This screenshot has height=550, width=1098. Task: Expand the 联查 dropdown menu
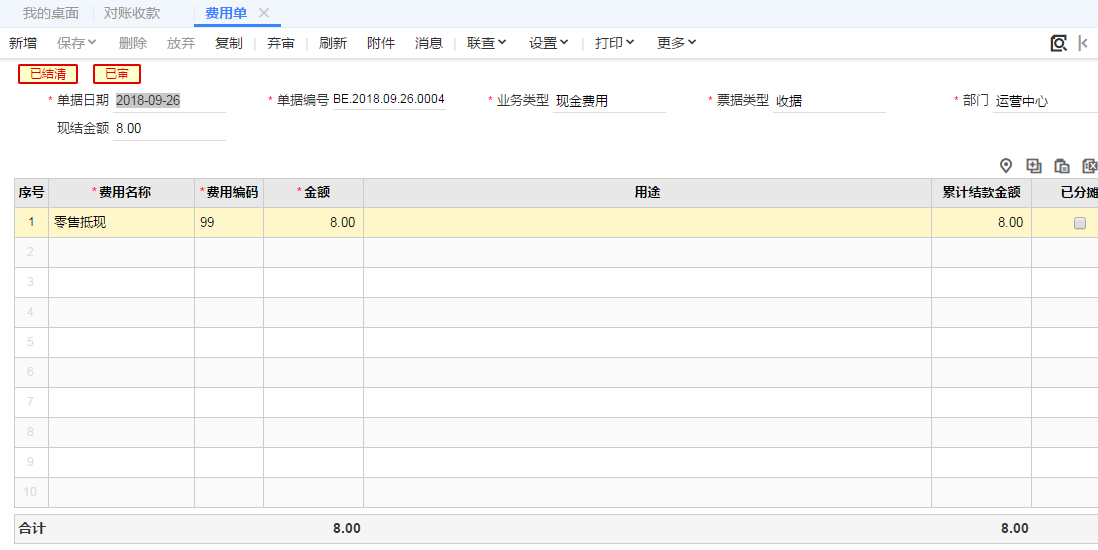click(487, 43)
